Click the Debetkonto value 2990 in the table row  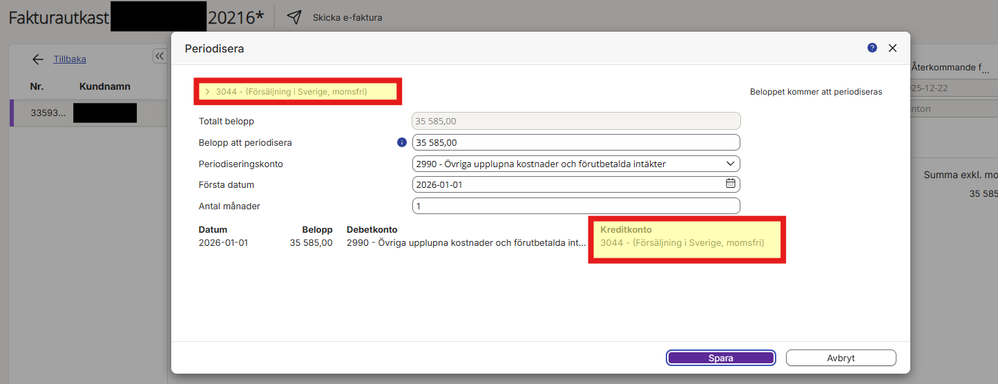point(466,243)
